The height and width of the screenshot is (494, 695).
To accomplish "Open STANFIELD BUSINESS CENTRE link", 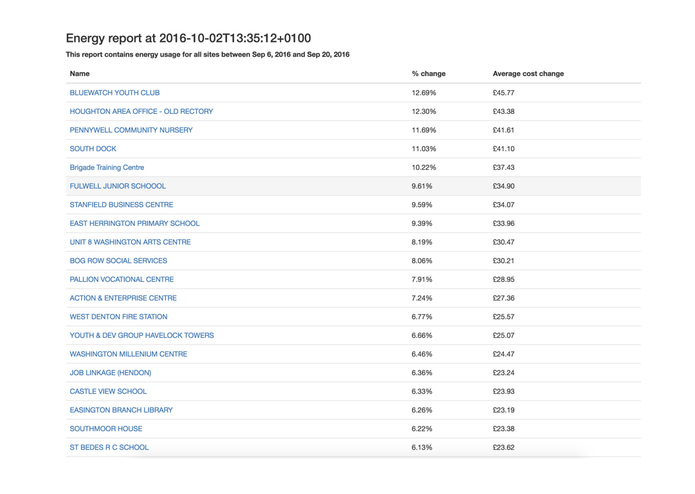I will coord(121,205).
